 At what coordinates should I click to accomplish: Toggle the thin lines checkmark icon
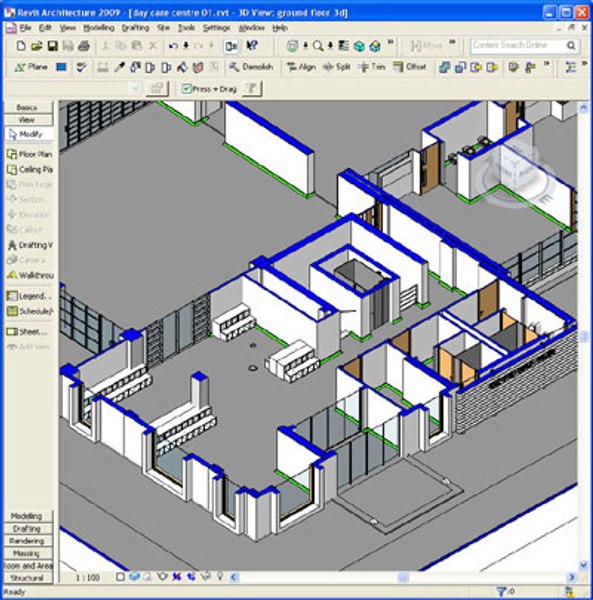tap(81, 67)
